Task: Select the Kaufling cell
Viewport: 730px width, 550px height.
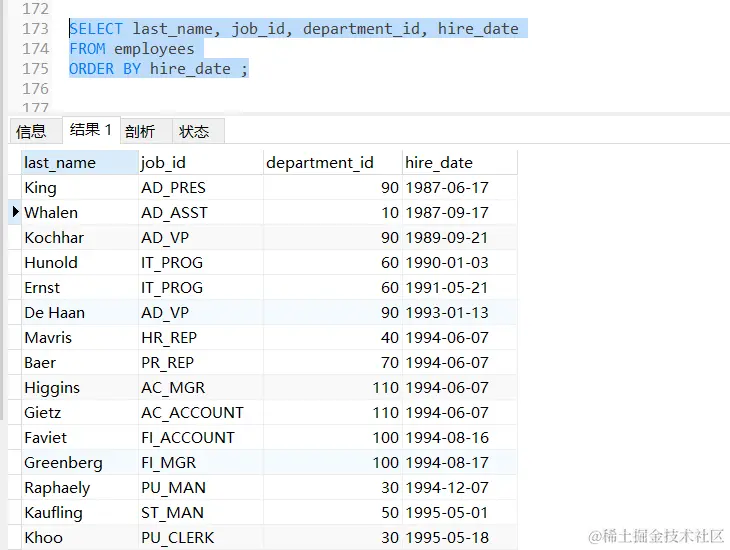Action: click(x=80, y=512)
